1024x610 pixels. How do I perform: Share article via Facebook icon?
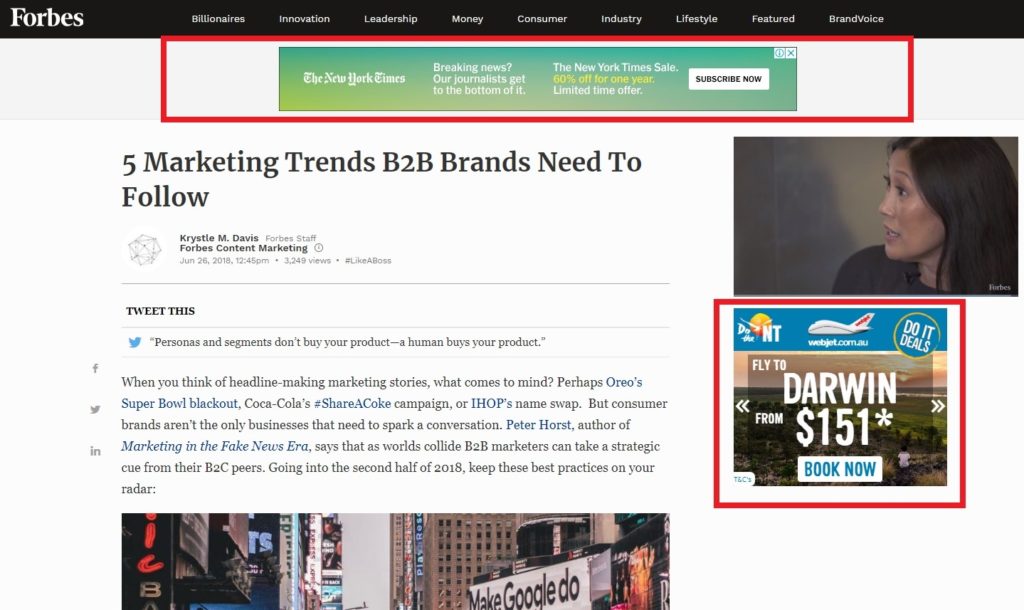point(96,369)
